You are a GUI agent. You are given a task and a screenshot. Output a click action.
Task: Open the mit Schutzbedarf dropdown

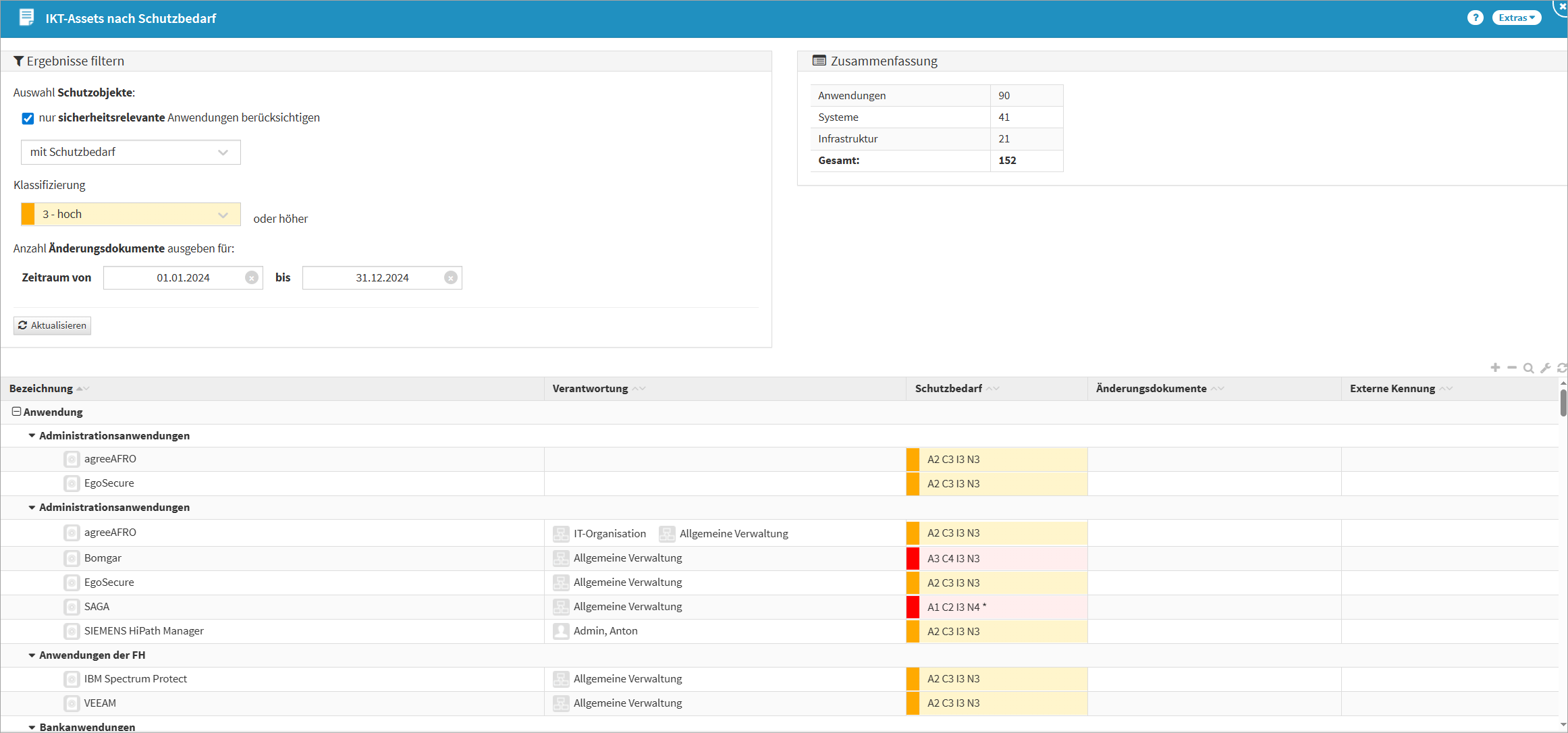click(x=130, y=153)
